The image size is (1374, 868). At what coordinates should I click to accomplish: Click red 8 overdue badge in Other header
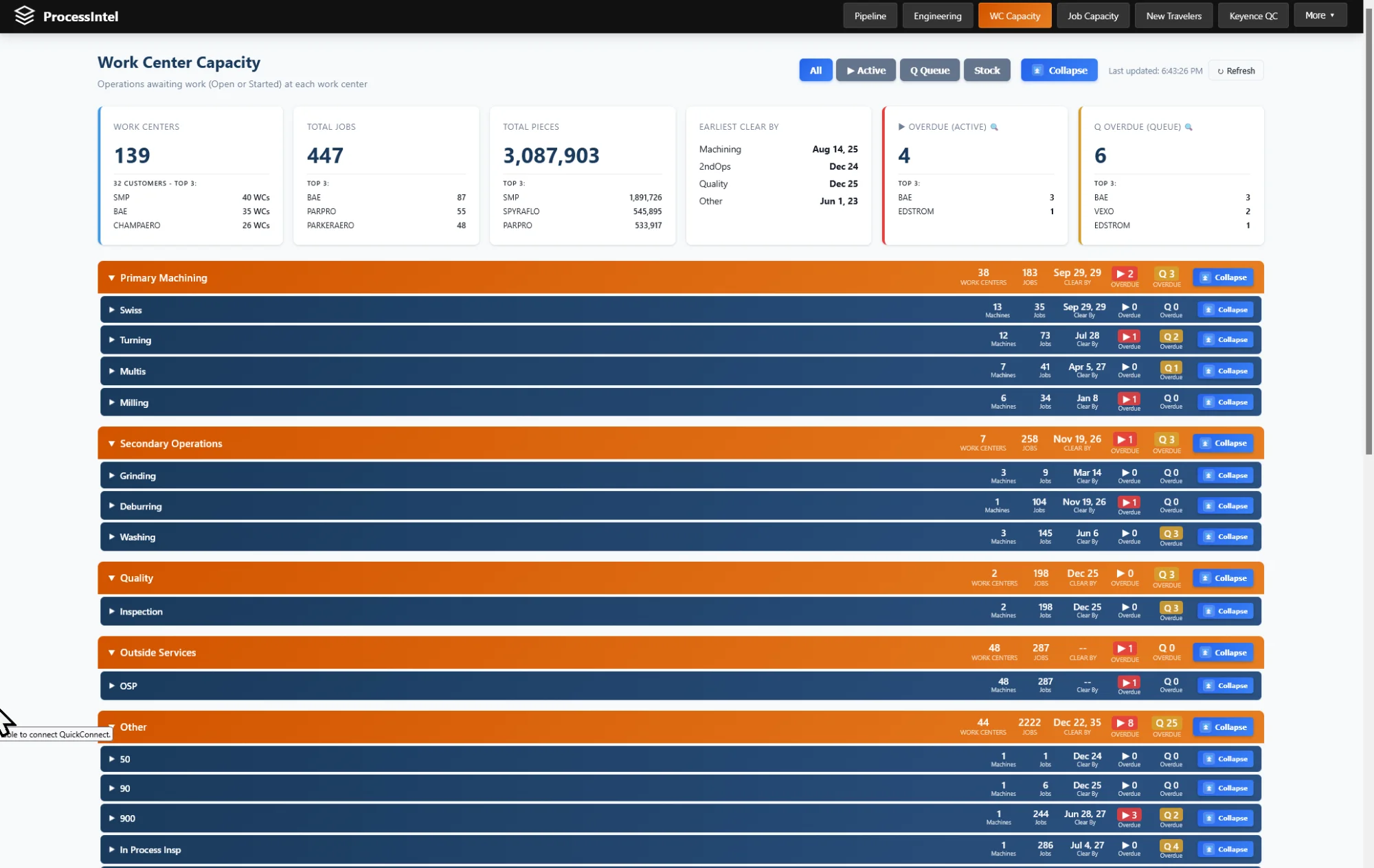pos(1125,723)
